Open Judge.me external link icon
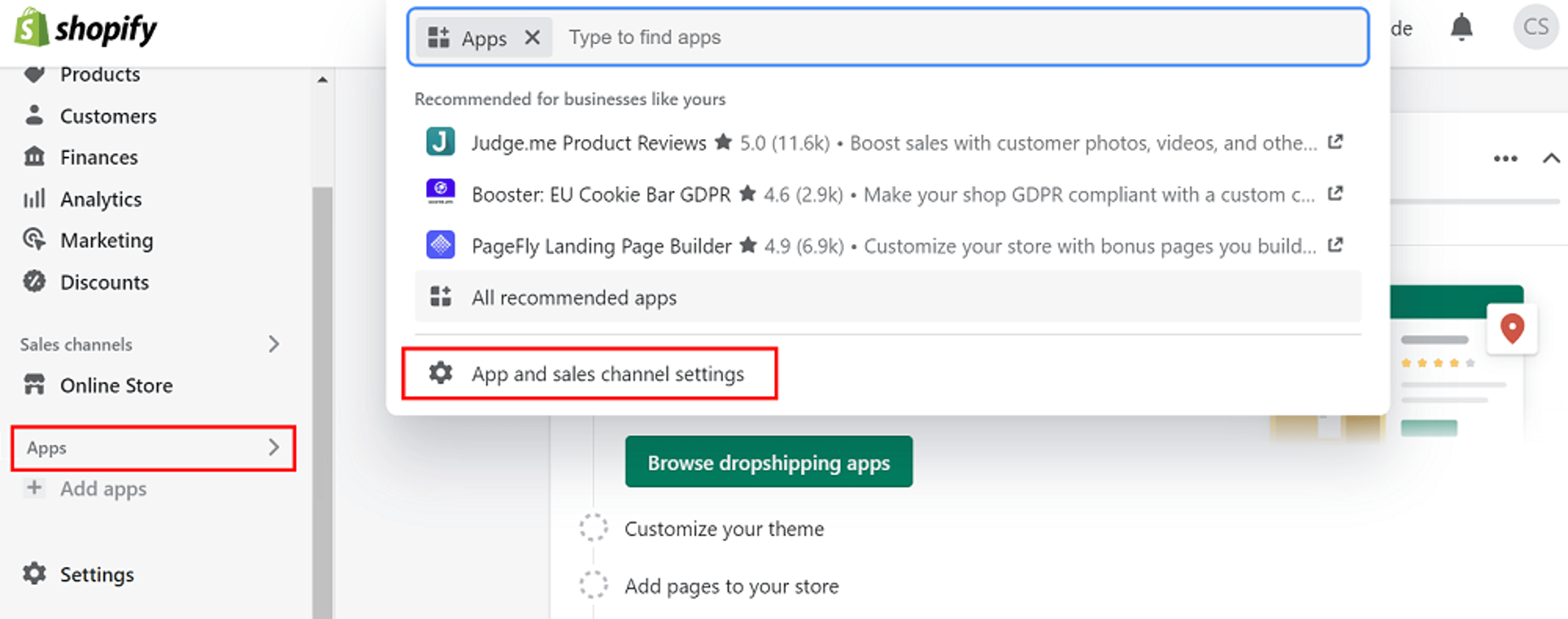The height and width of the screenshot is (619, 1568). (x=1336, y=142)
